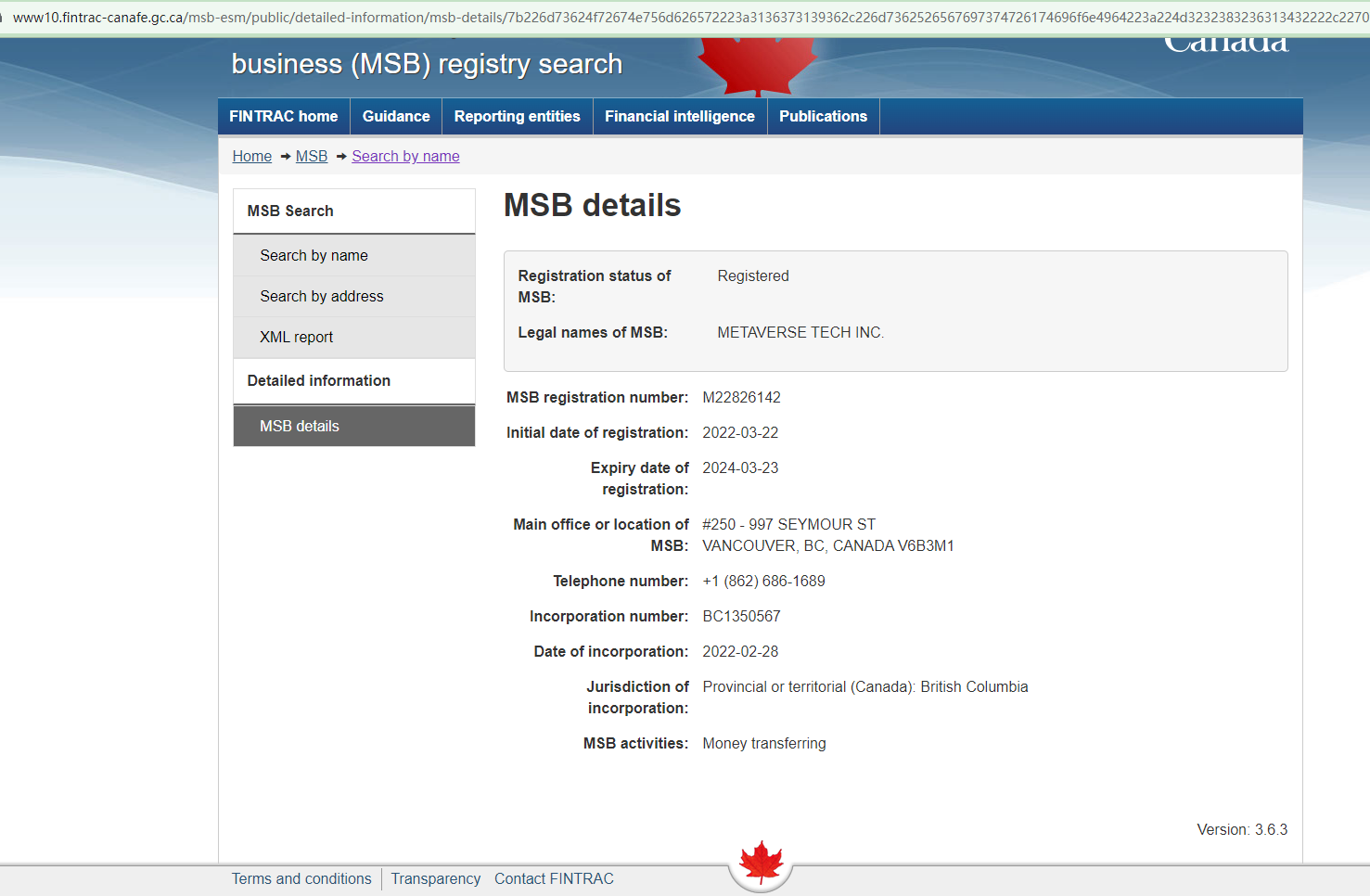Click the MSB details page heading
Screen dimensions: 1370x896
tap(593, 206)
